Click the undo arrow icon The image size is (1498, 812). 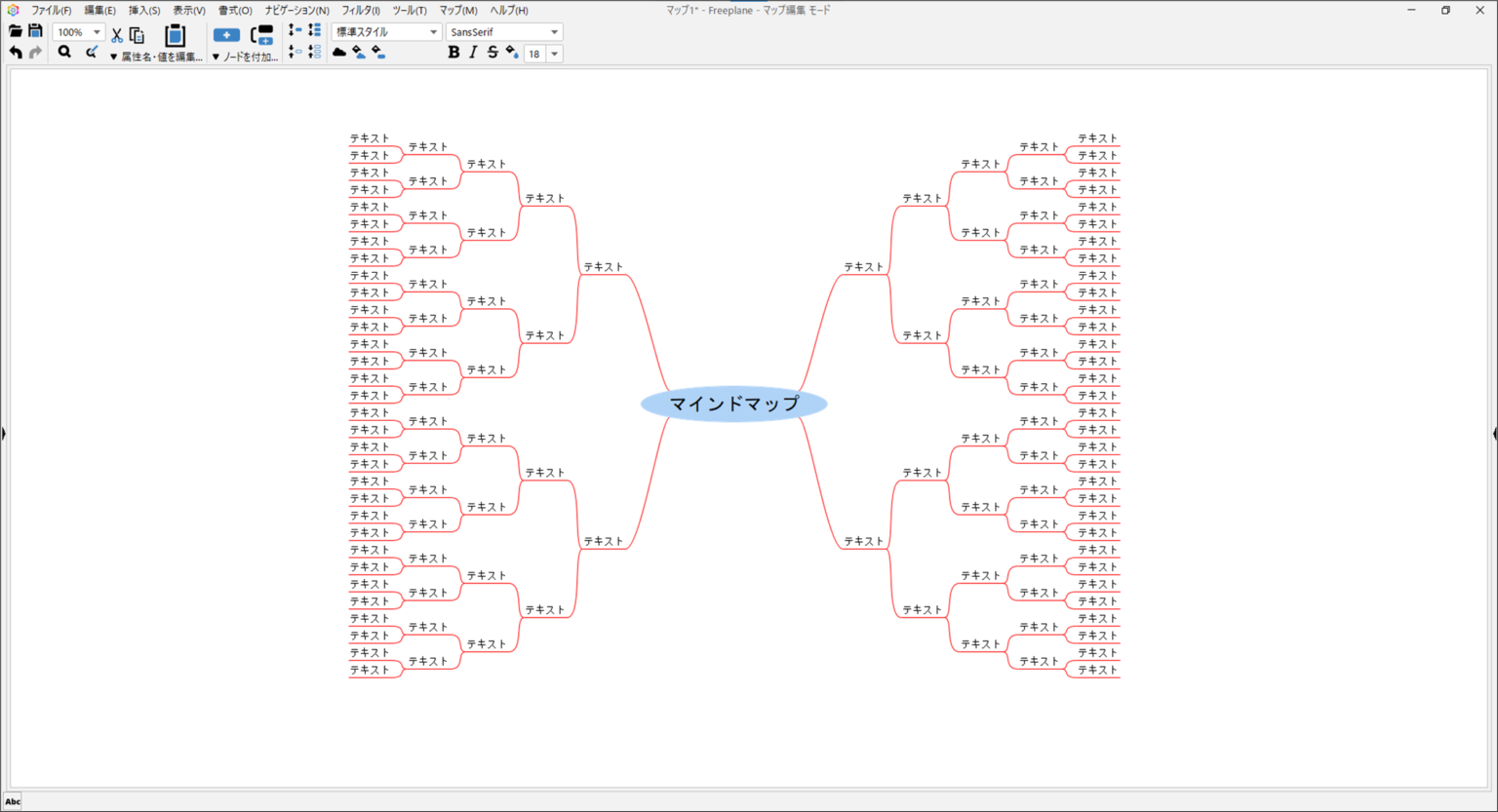(x=16, y=52)
